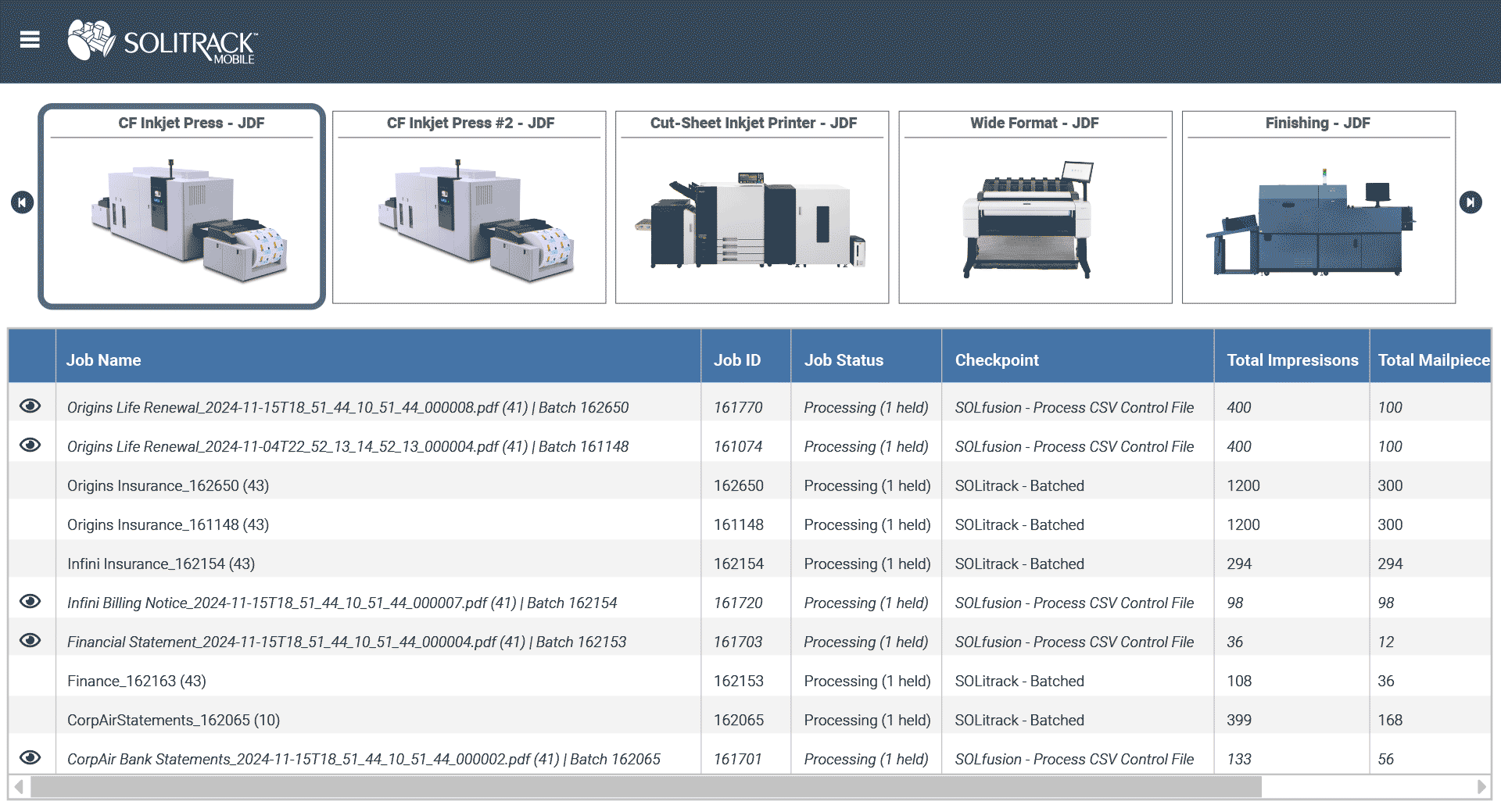Viewport: 1501px width, 812px height.
Task: Click eye icon for Infini Billing Notice job
Action: point(30,601)
